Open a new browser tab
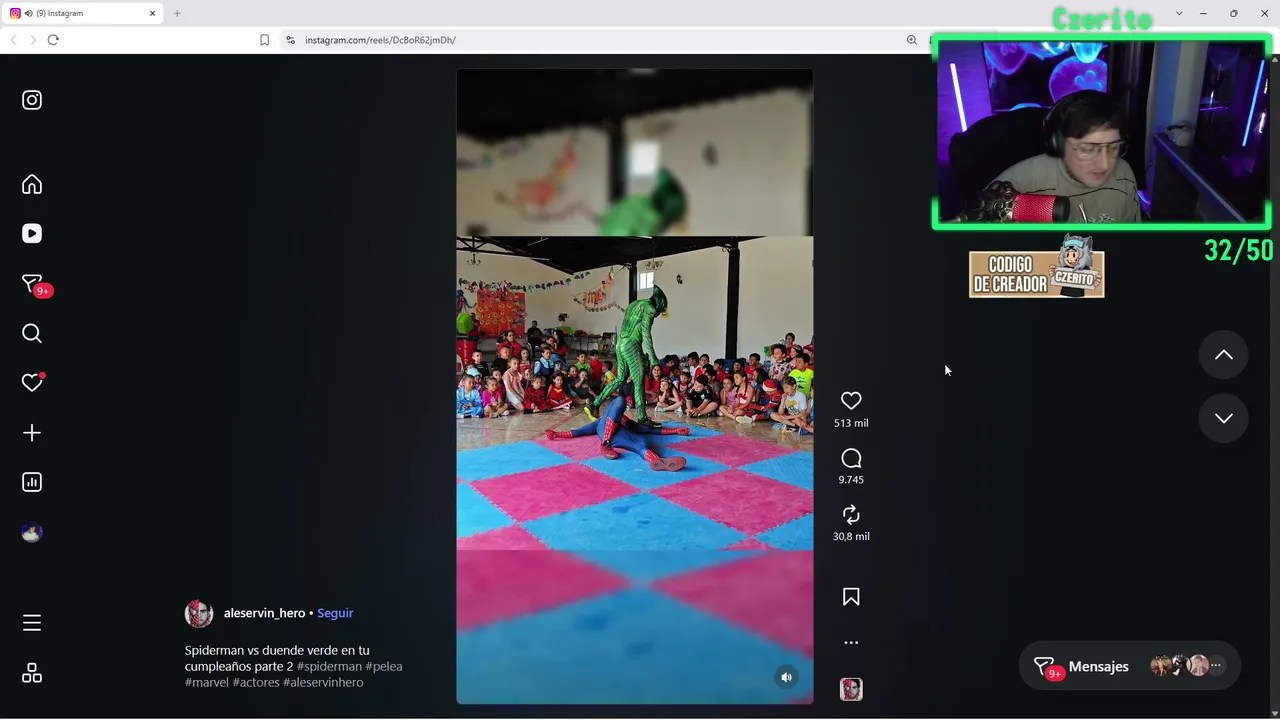 [177, 13]
